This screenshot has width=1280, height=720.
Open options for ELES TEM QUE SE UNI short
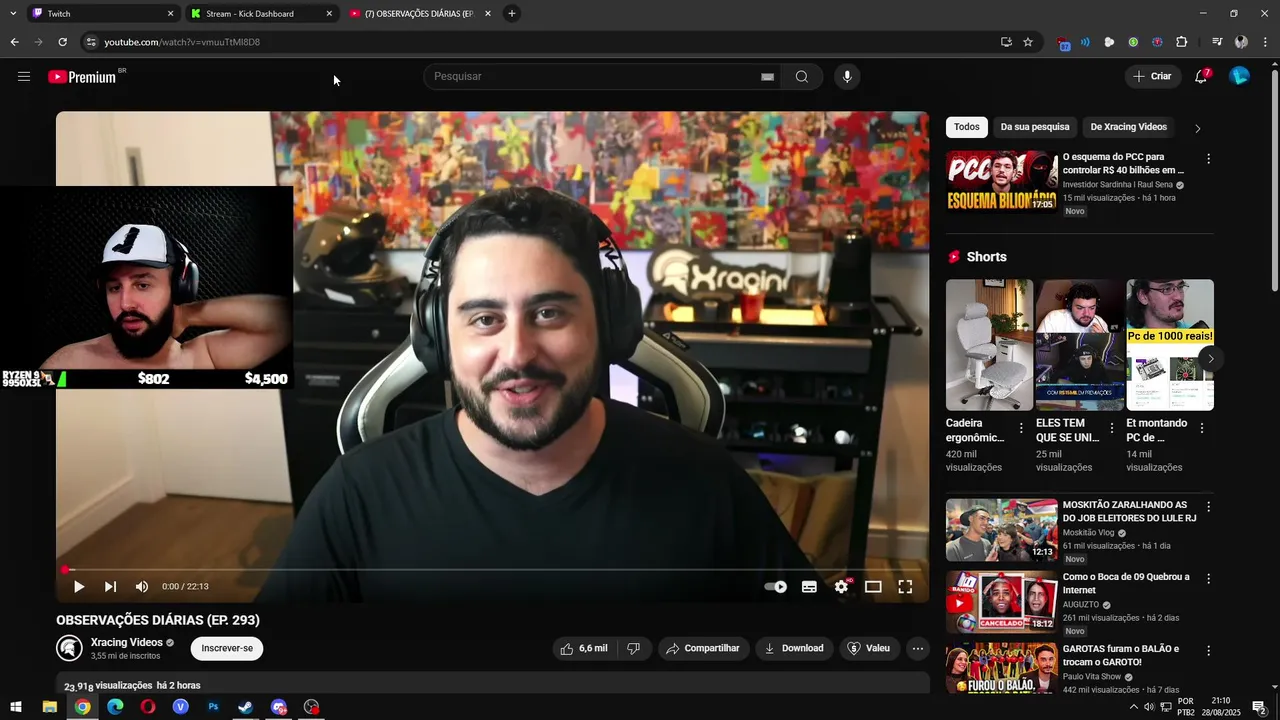[x=1111, y=428]
